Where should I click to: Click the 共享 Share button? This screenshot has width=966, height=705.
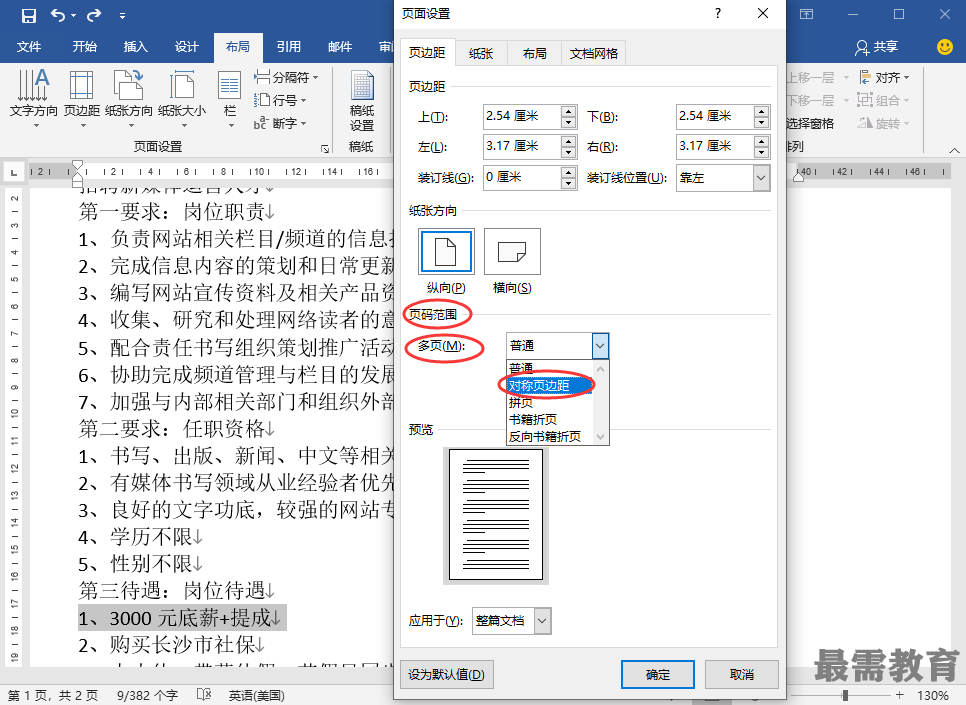[x=876, y=47]
